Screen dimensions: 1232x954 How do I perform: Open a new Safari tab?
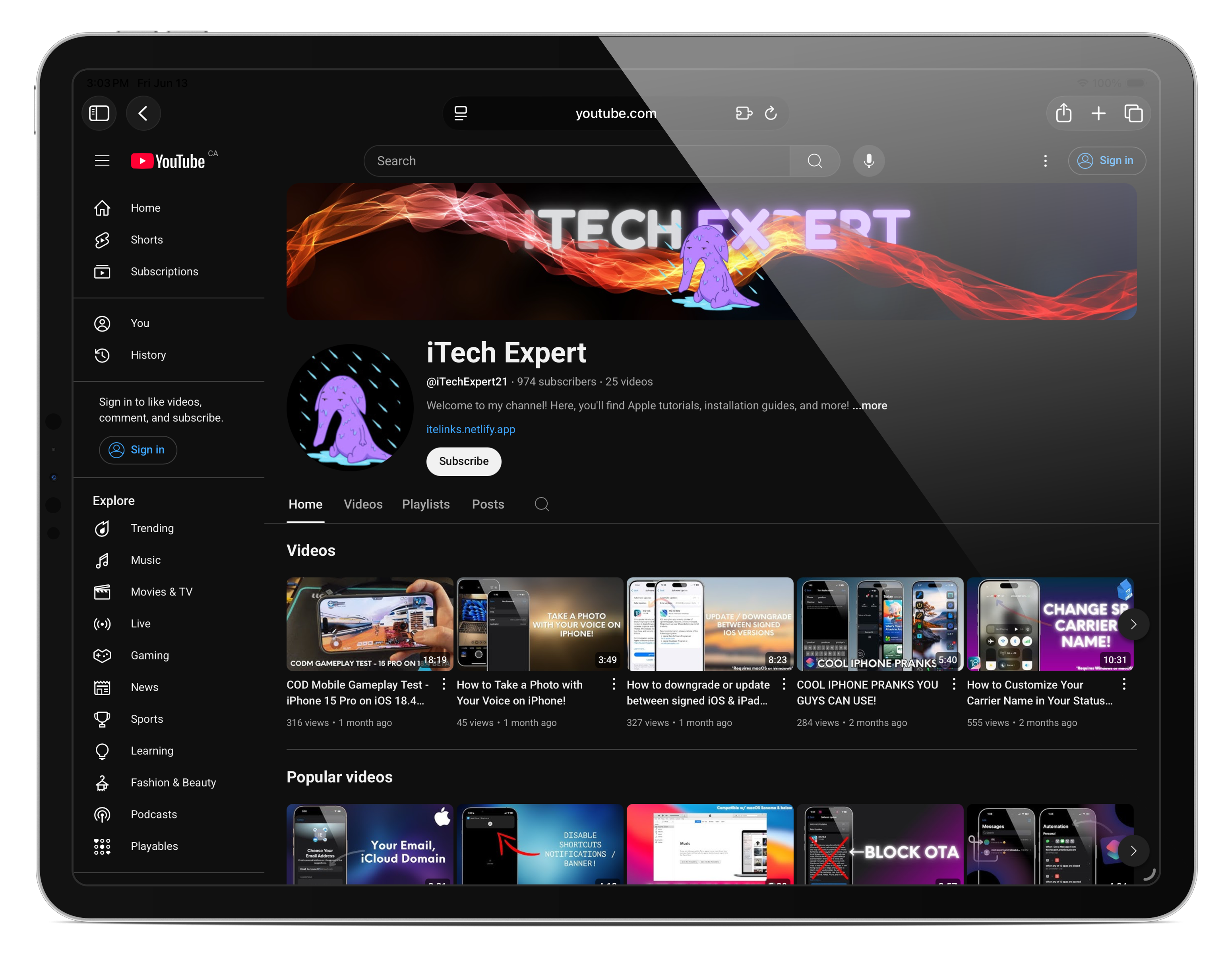[1098, 113]
